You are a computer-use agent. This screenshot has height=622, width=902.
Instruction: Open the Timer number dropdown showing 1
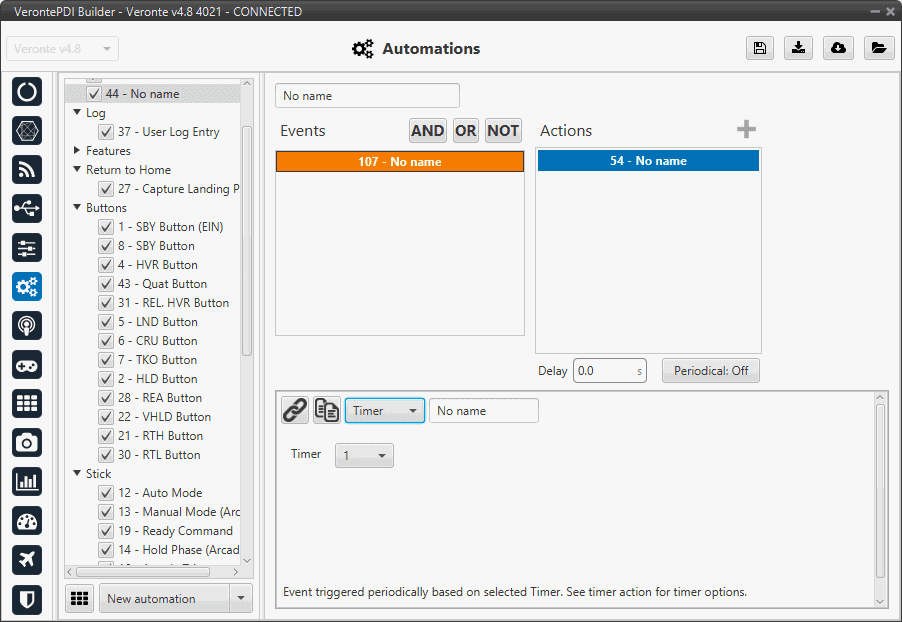point(364,456)
